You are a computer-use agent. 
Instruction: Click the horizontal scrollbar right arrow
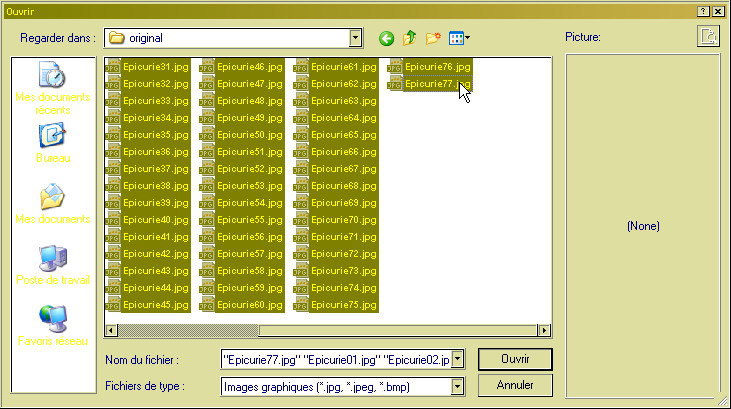coord(544,330)
